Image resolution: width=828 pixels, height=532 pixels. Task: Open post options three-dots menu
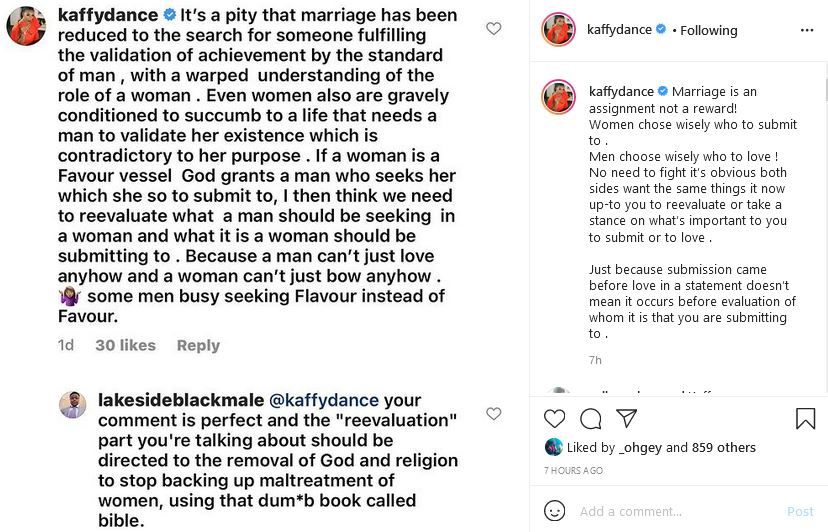tap(807, 30)
